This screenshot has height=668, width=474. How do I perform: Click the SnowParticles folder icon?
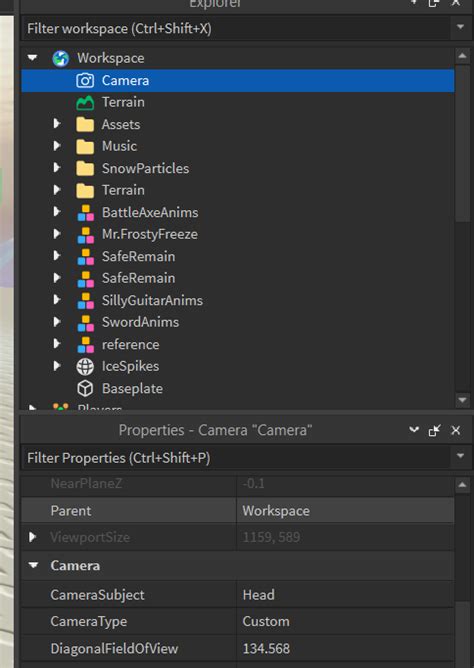point(85,169)
